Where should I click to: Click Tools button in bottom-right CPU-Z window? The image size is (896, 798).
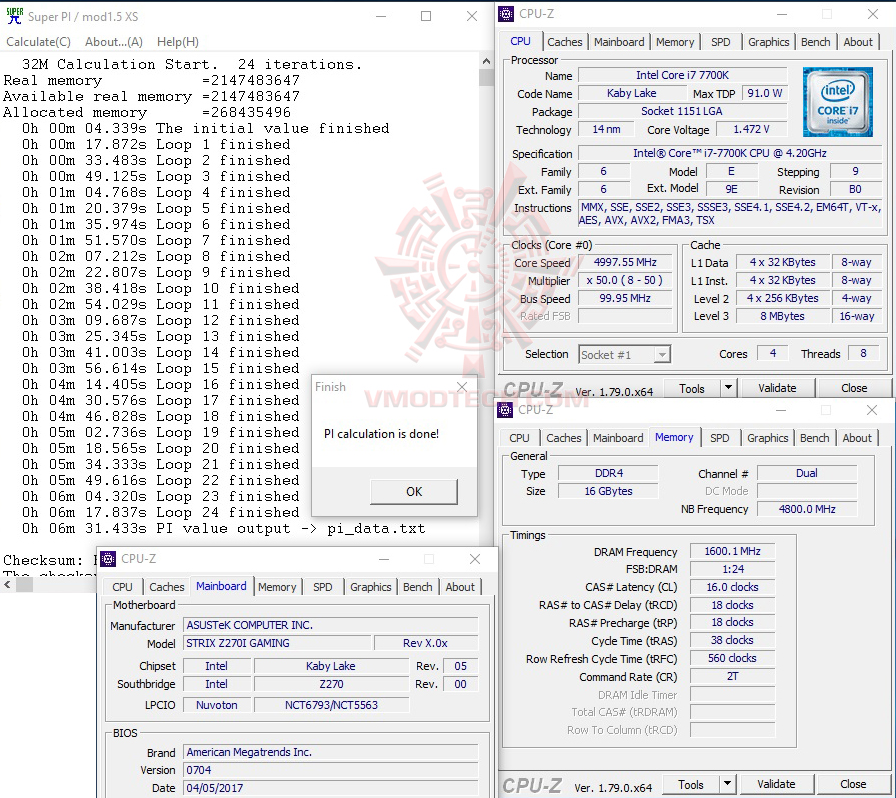(x=690, y=784)
